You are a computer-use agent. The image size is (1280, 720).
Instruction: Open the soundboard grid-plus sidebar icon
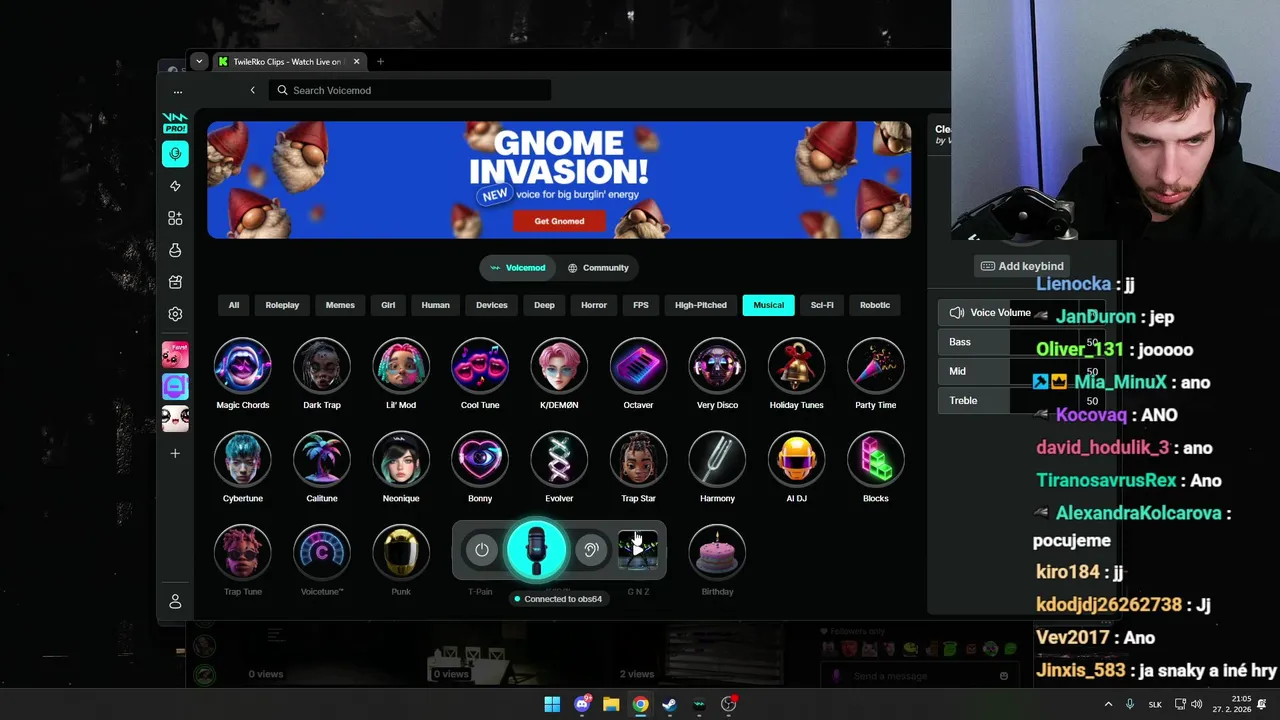(175, 218)
